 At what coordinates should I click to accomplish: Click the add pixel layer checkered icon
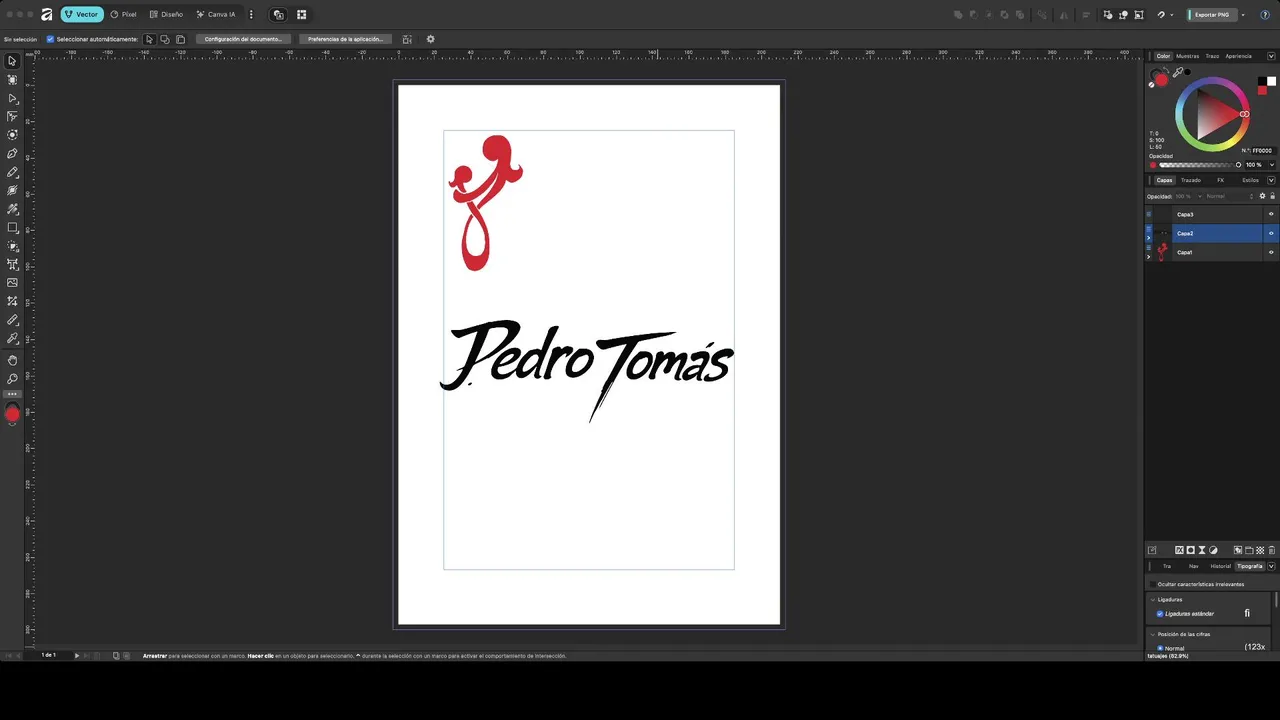coord(1260,550)
